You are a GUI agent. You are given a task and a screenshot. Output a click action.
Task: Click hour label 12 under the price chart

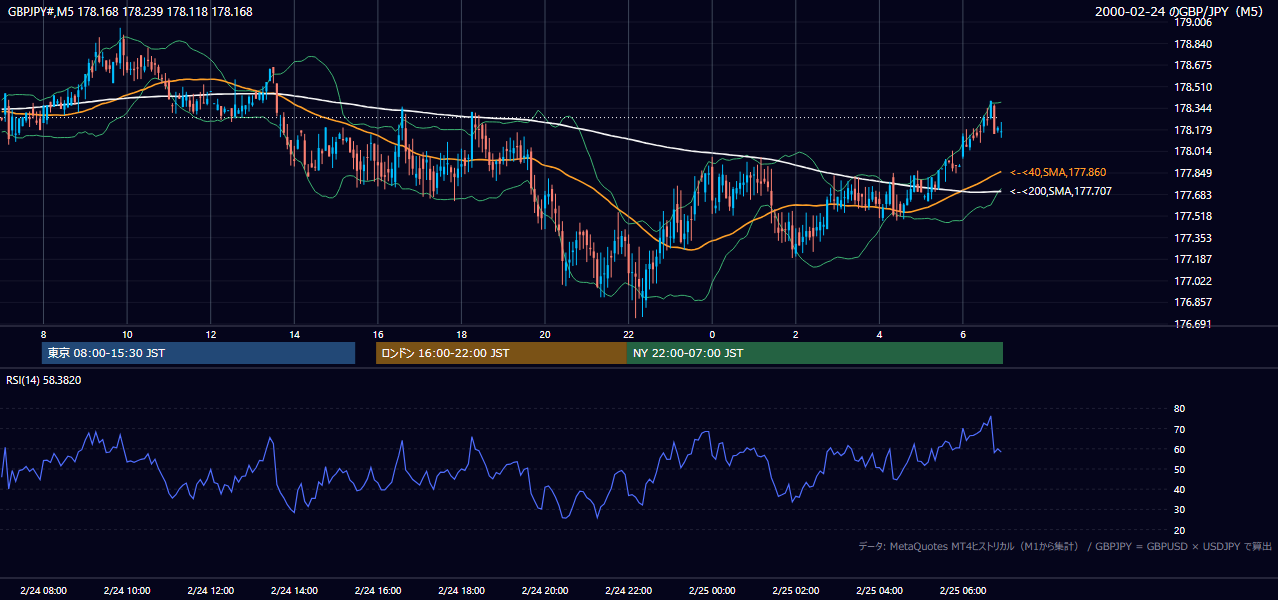tap(210, 334)
